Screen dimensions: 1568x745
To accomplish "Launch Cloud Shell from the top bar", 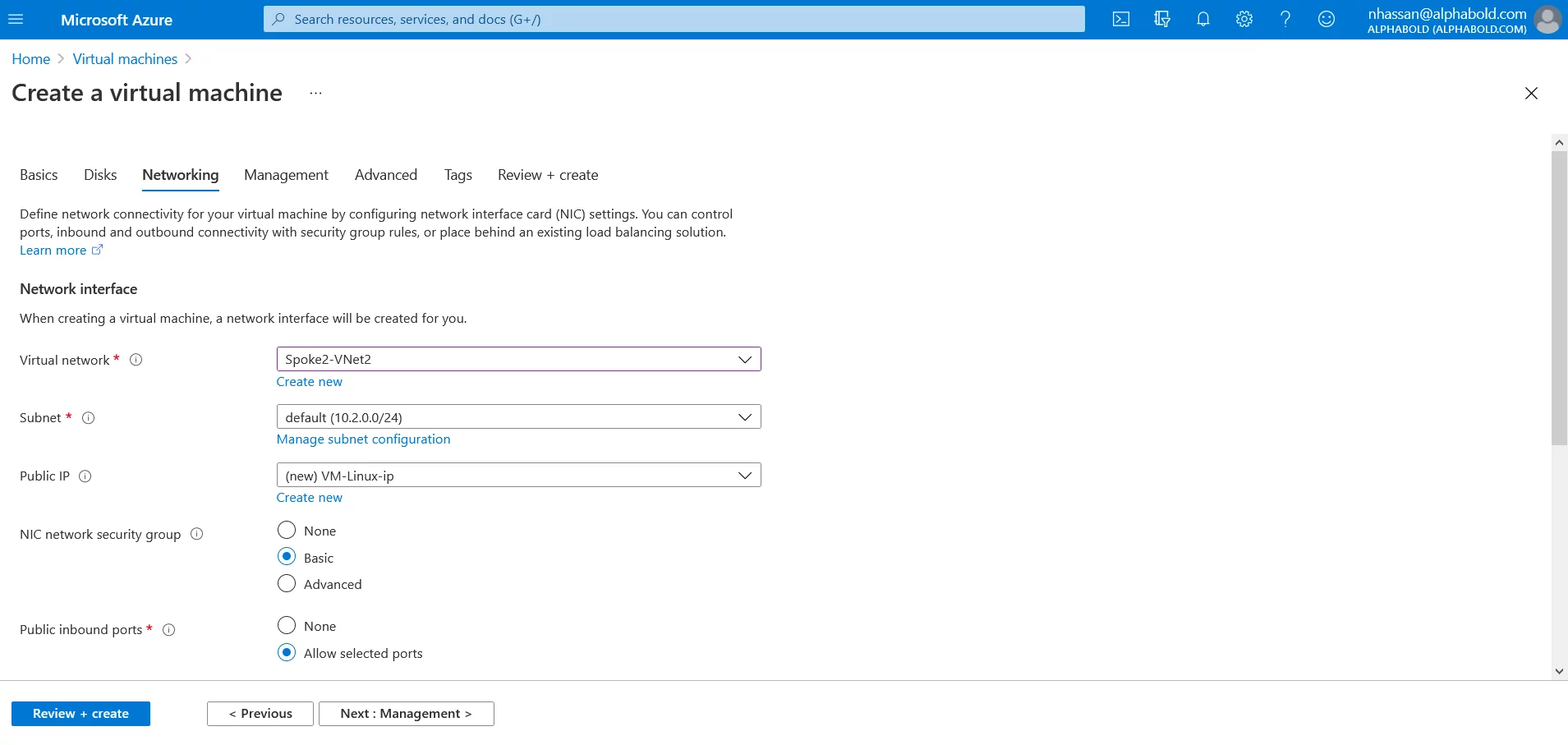I will click(1121, 19).
